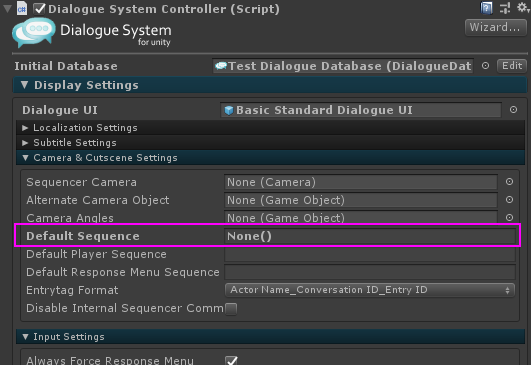Click the Test Dialogue Database asset icon
This screenshot has height=365, width=531.
click(221, 66)
